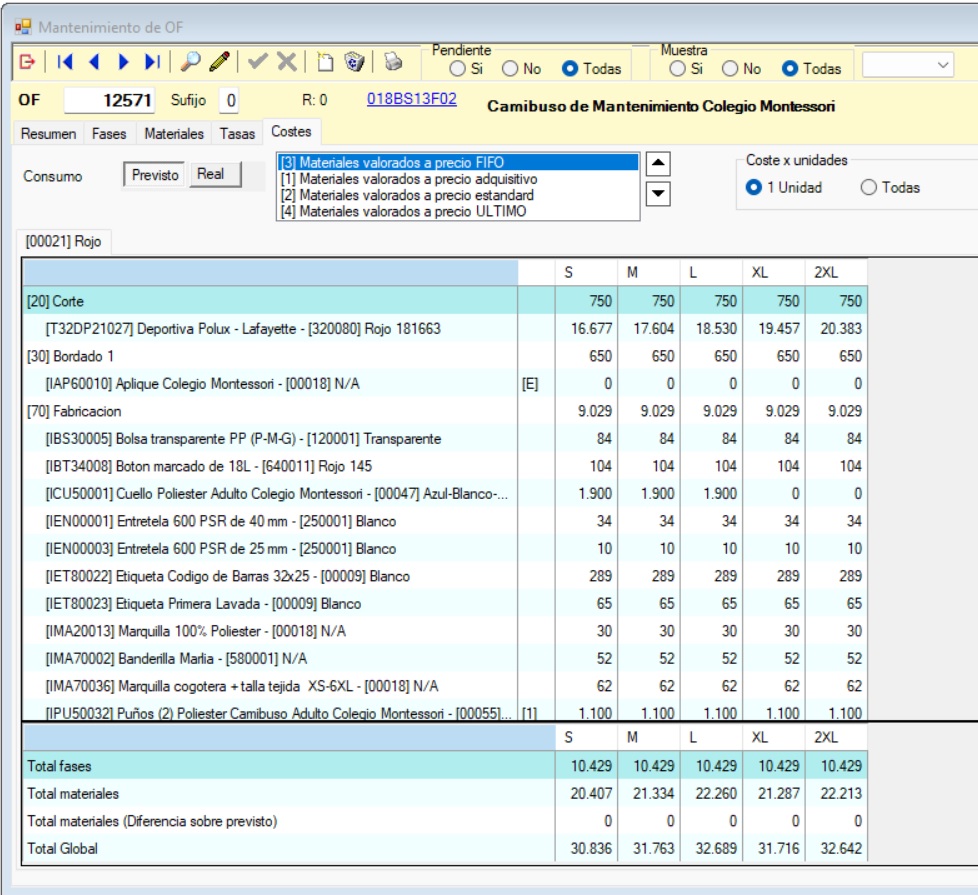Click the pencil edit icon
The width and height of the screenshot is (978, 895).
click(219, 63)
